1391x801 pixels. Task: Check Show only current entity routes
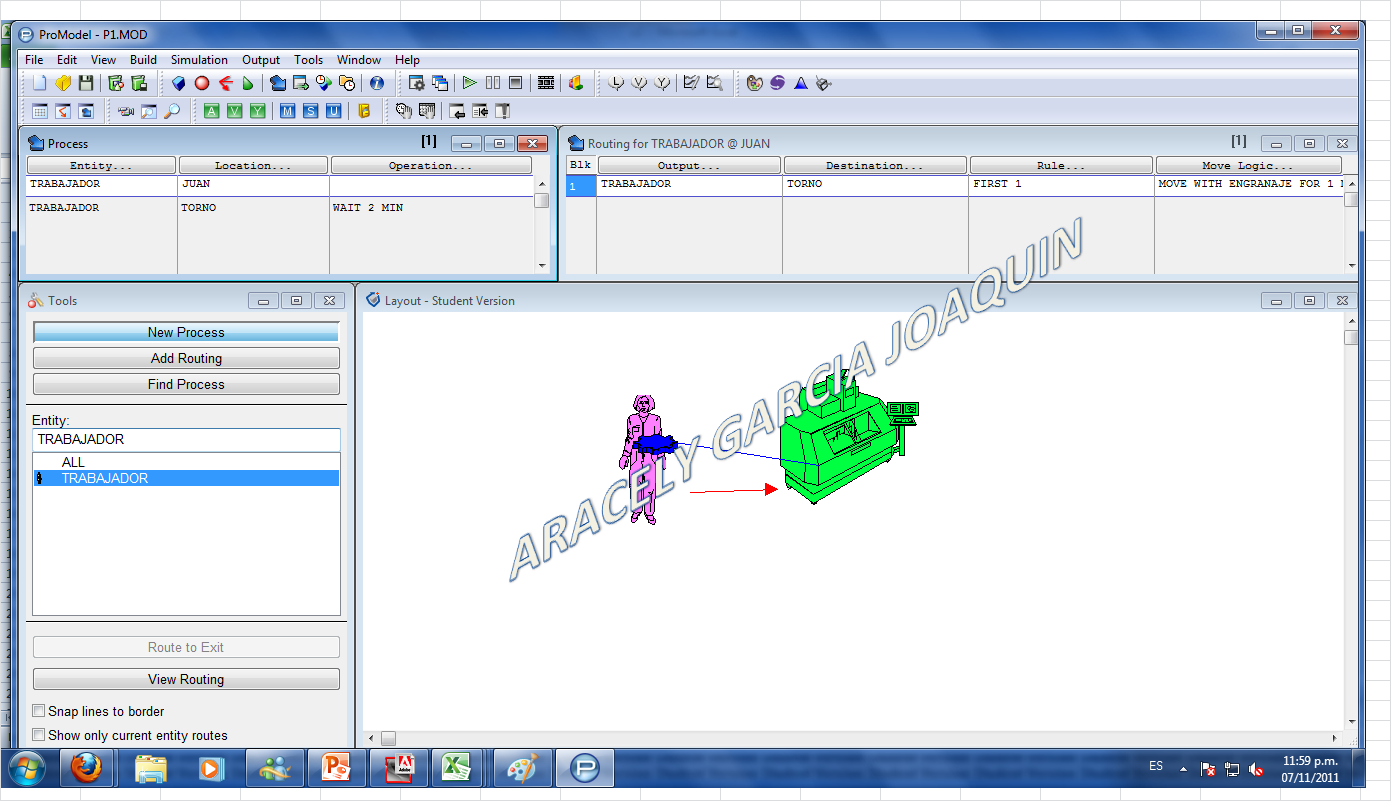click(38, 735)
